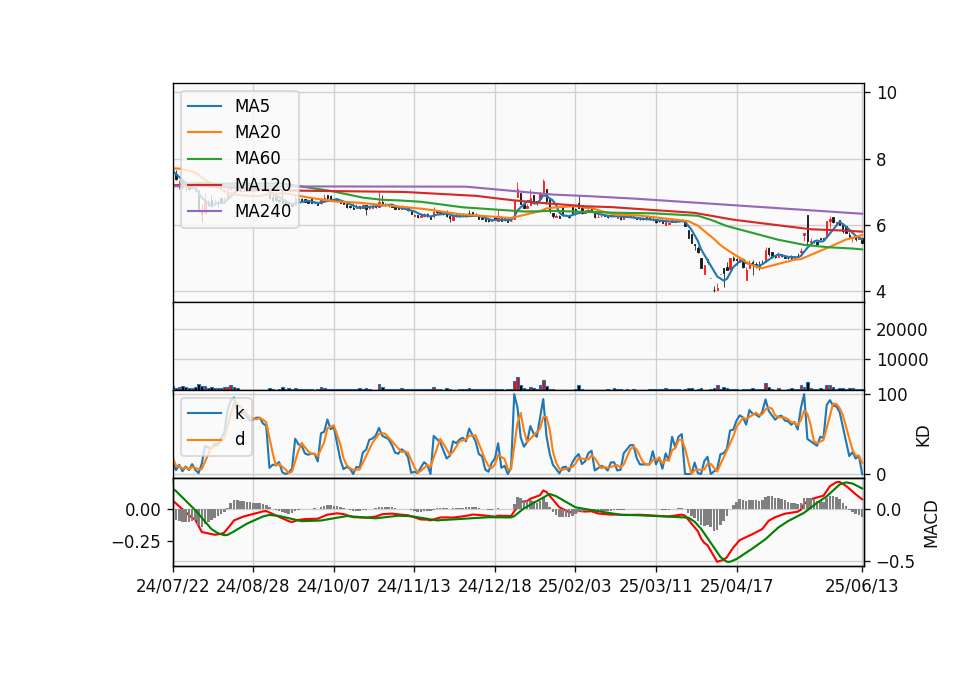Click the left MACD axis value 0.00
This screenshot has width=960, height=690.
(143, 510)
